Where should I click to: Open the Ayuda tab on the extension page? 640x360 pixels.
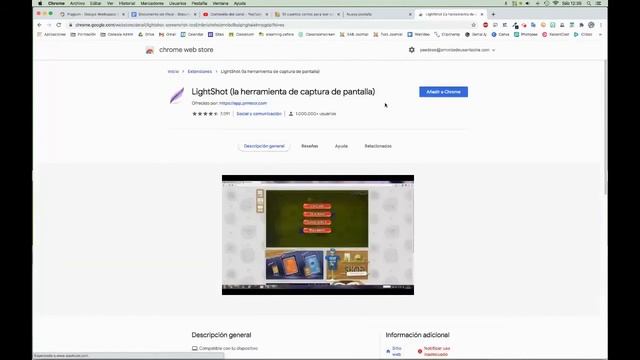[x=341, y=146]
